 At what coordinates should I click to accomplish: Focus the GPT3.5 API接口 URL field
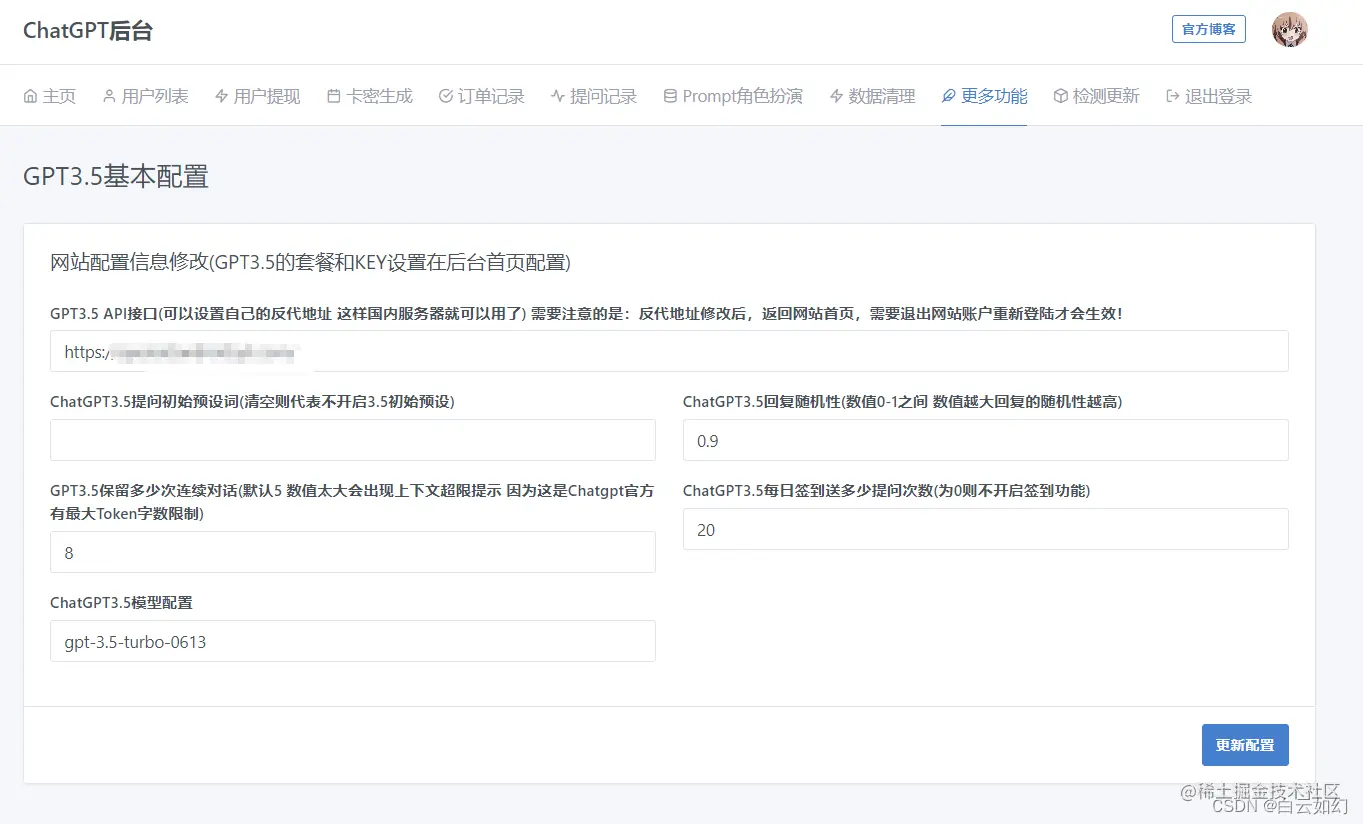(x=669, y=352)
